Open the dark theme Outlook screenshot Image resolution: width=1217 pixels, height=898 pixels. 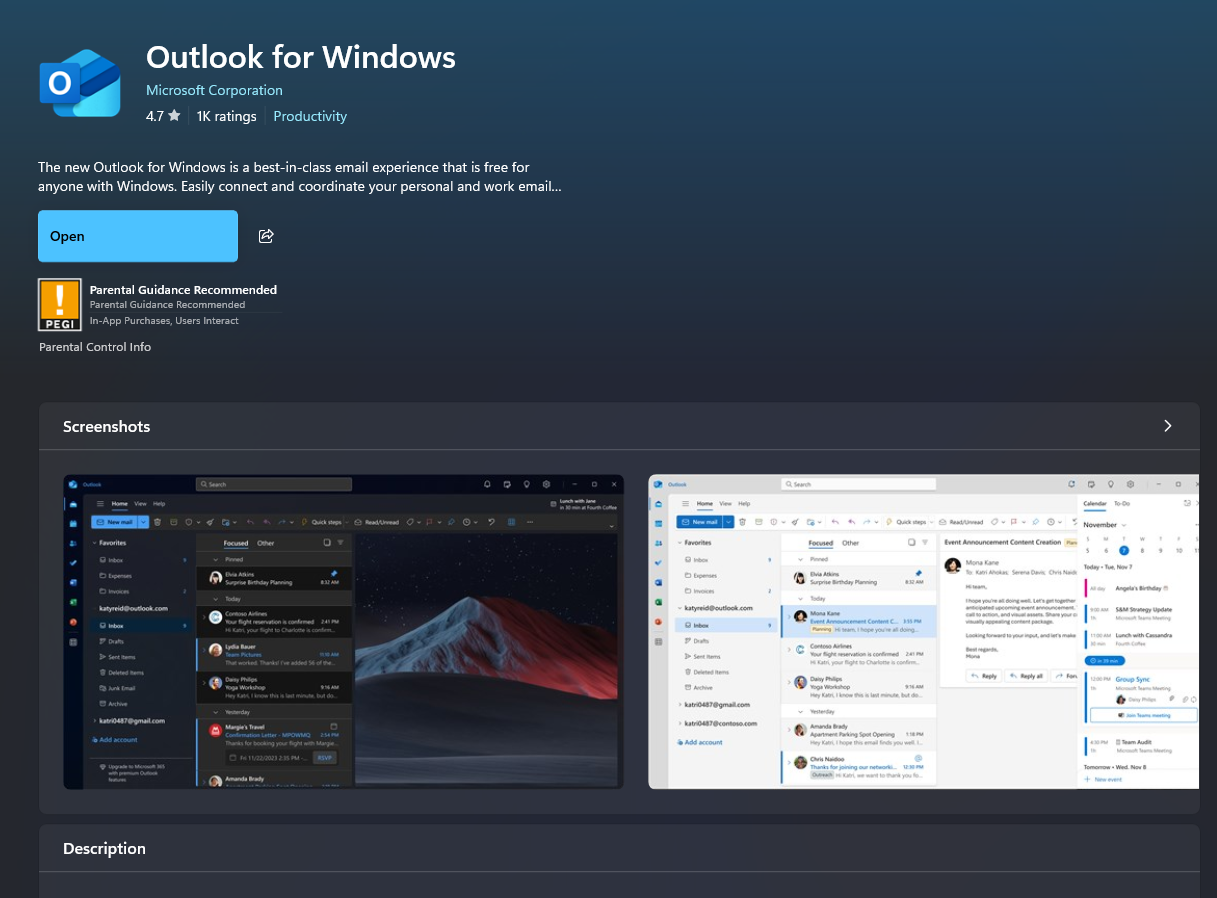pyautogui.click(x=343, y=631)
